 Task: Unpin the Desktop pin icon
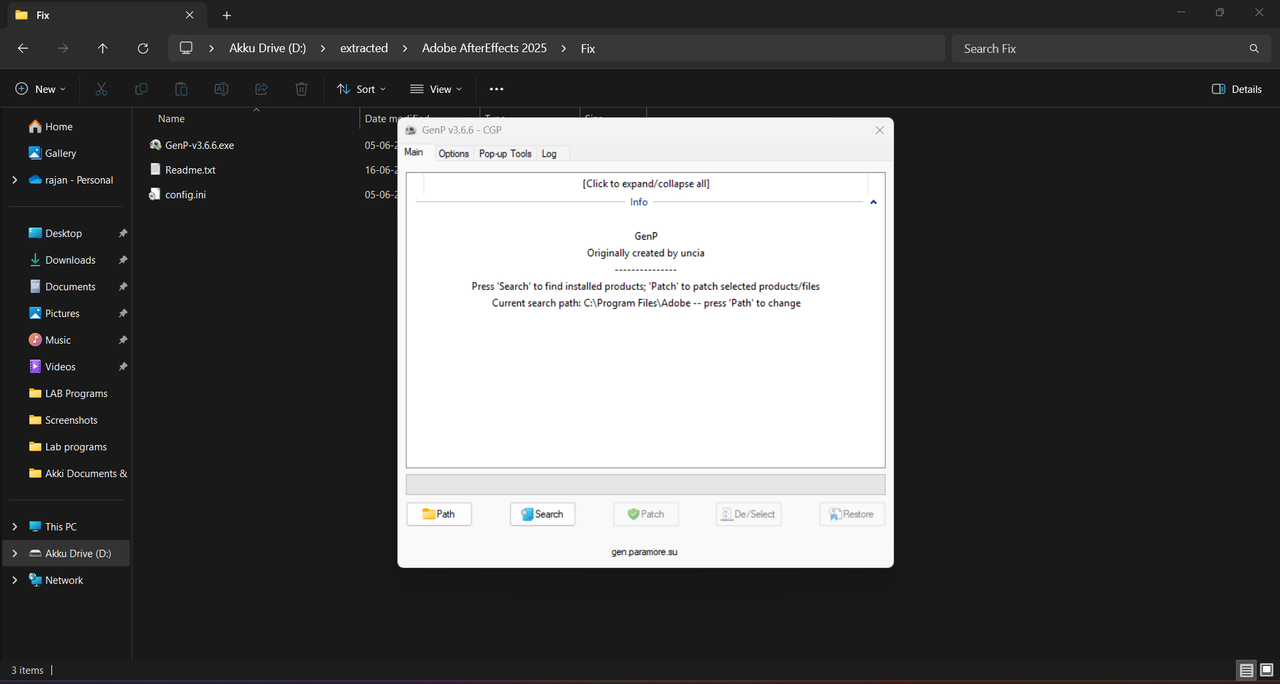click(x=123, y=233)
